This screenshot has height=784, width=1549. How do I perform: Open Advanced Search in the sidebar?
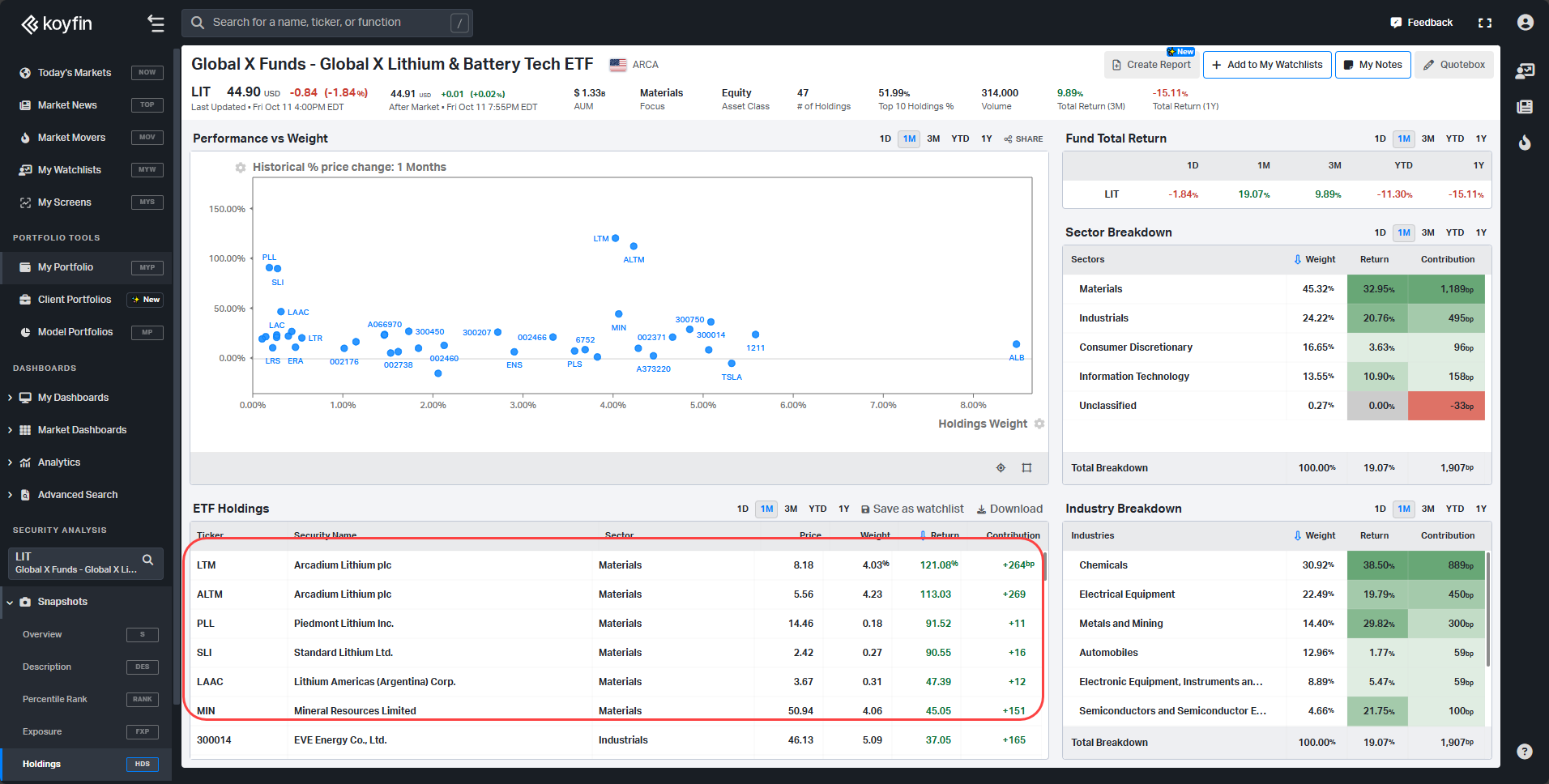pos(78,494)
